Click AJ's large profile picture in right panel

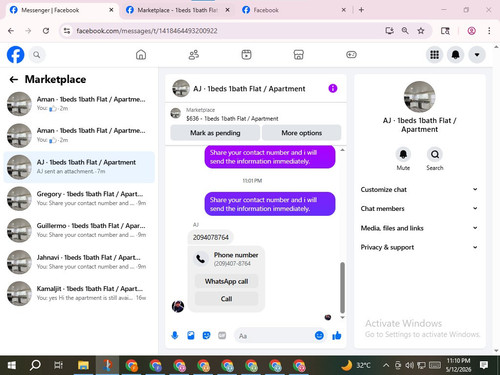419,97
